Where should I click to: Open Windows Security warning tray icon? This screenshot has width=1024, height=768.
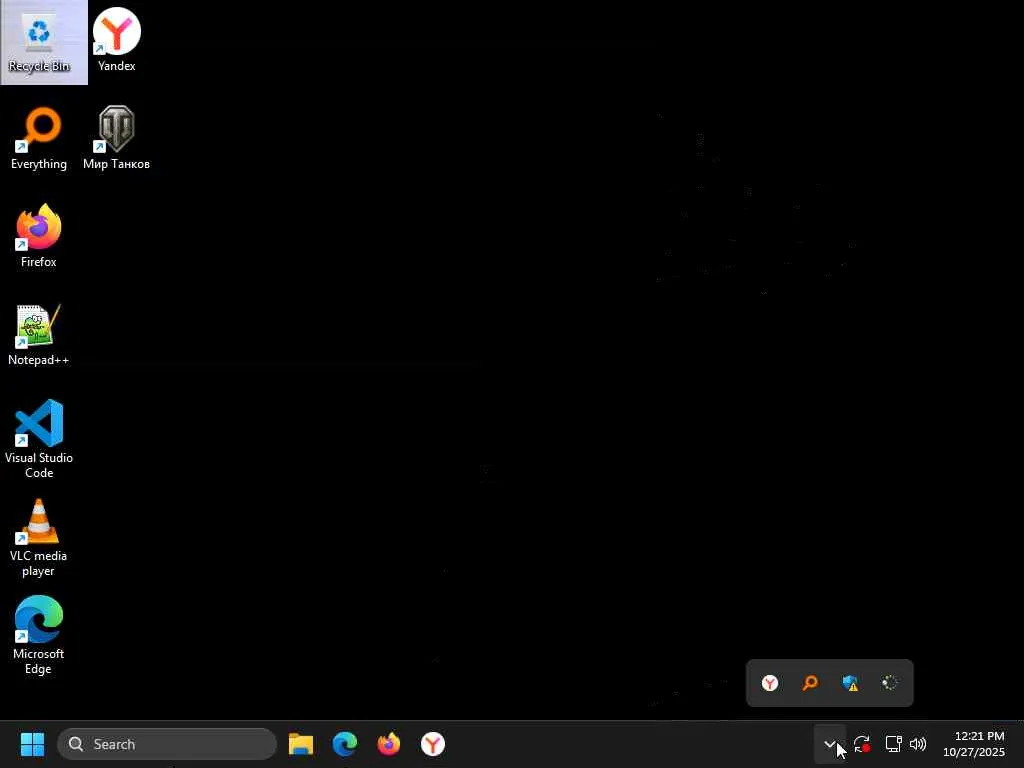[x=850, y=683]
